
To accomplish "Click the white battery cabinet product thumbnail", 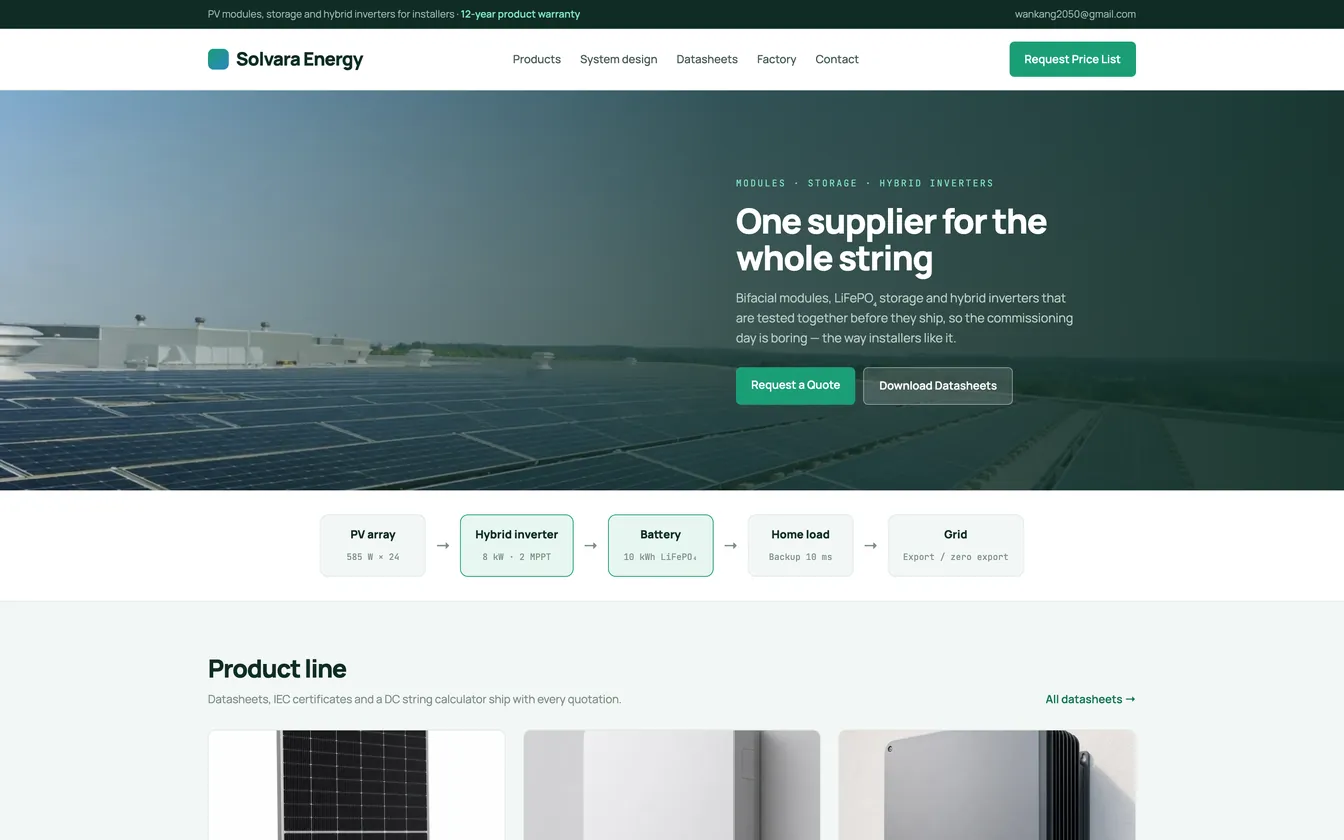I will pyautogui.click(x=672, y=785).
